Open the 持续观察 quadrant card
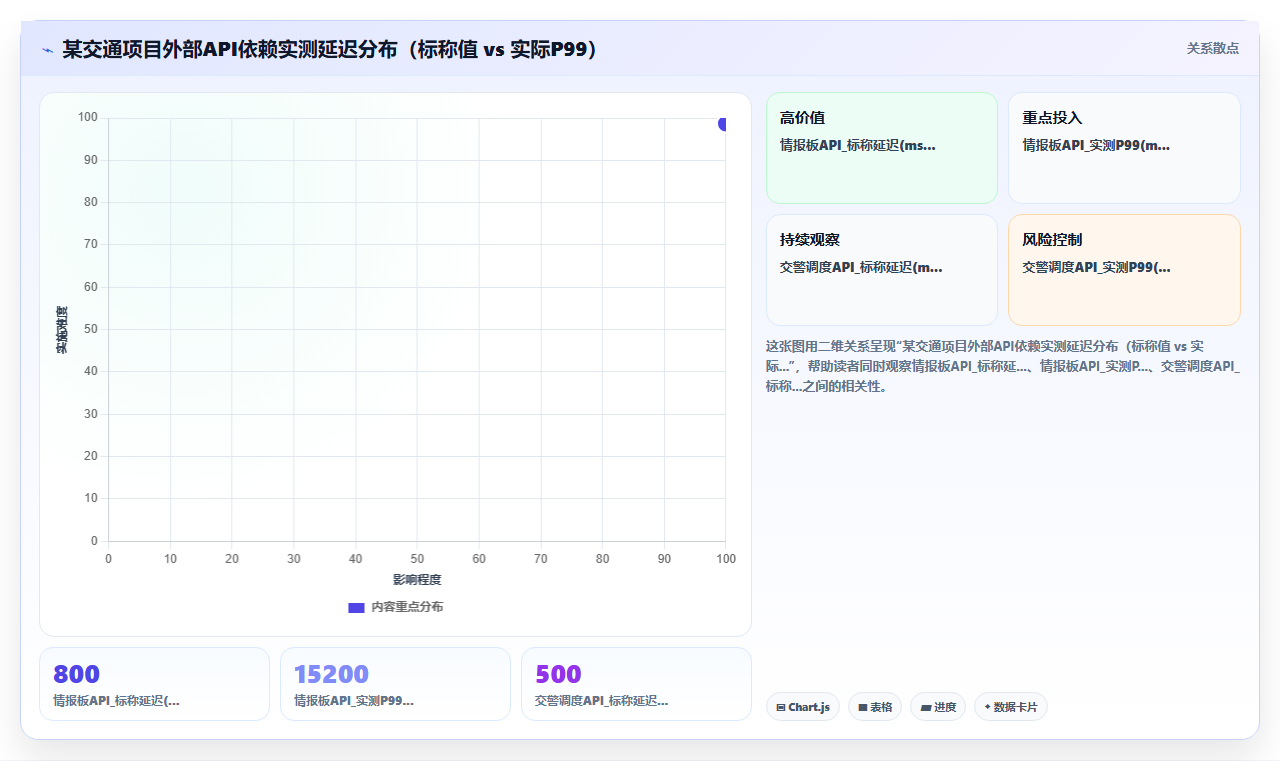1280x761 pixels. coord(882,270)
